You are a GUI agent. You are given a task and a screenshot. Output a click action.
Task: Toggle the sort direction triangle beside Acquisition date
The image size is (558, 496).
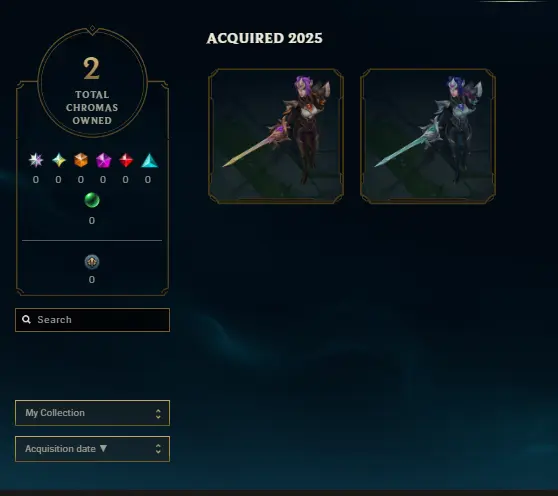pyautogui.click(x=103, y=448)
